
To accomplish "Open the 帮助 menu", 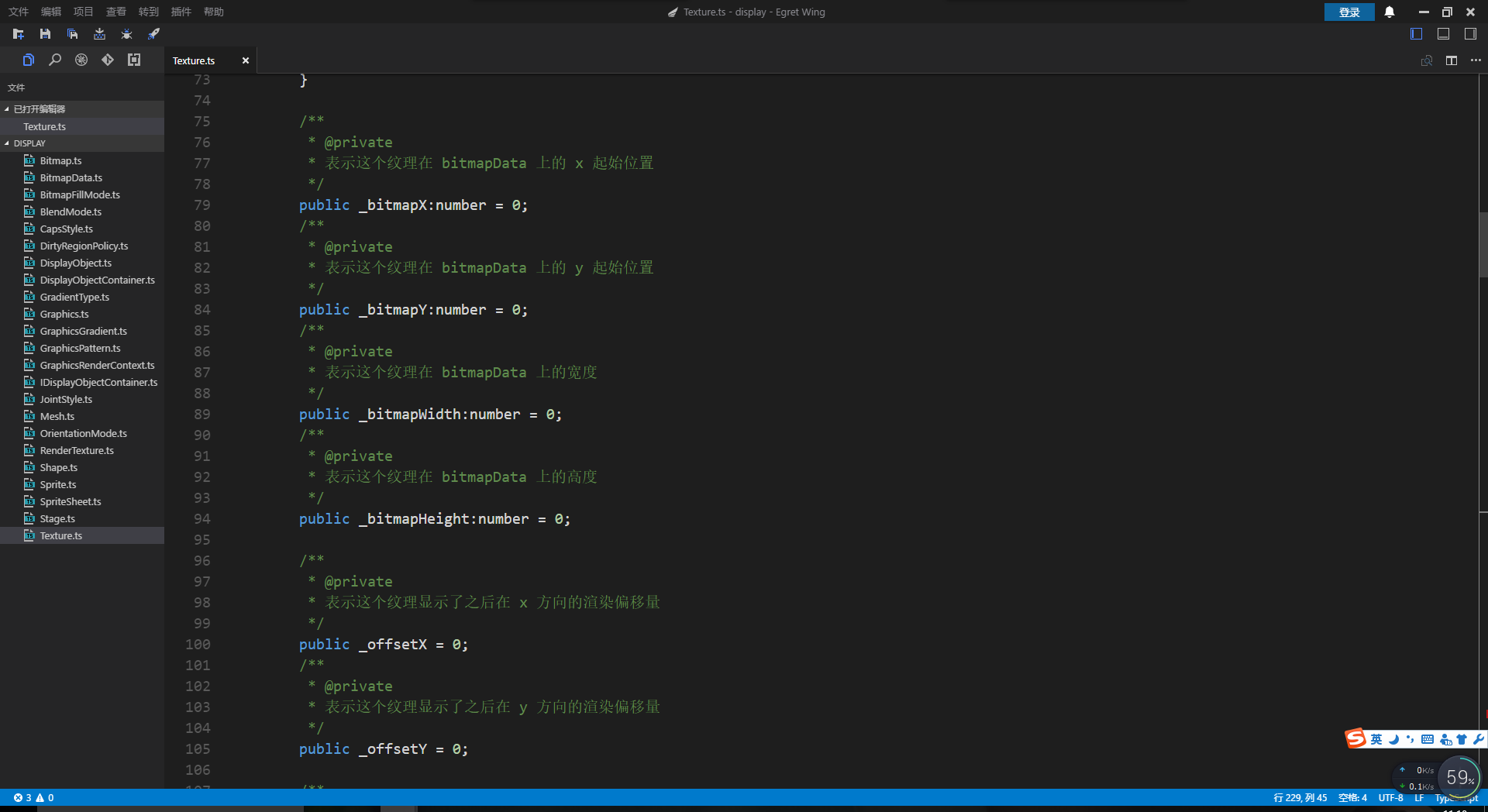I will pos(214,12).
